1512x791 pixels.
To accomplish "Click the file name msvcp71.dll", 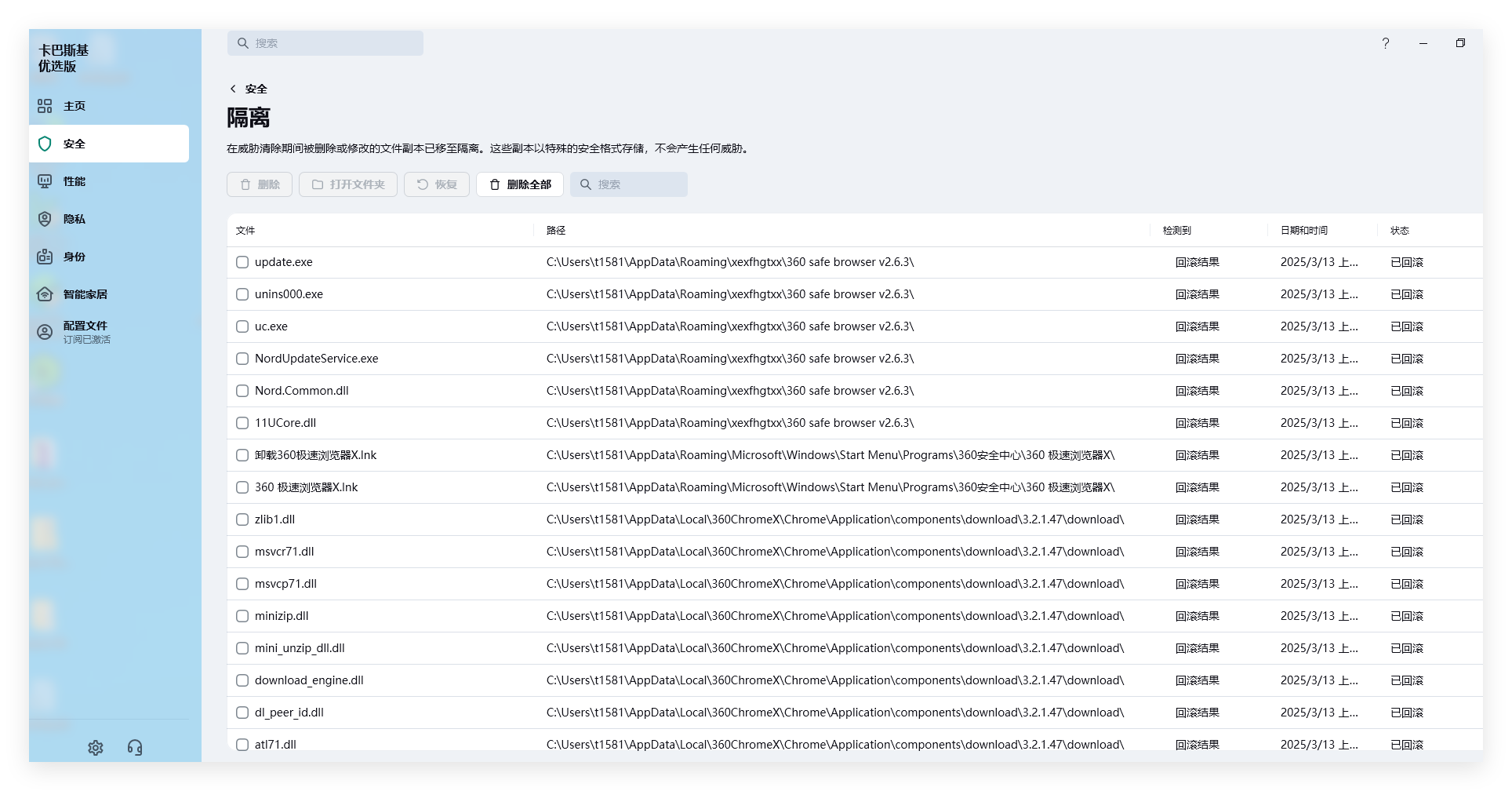I will [285, 584].
